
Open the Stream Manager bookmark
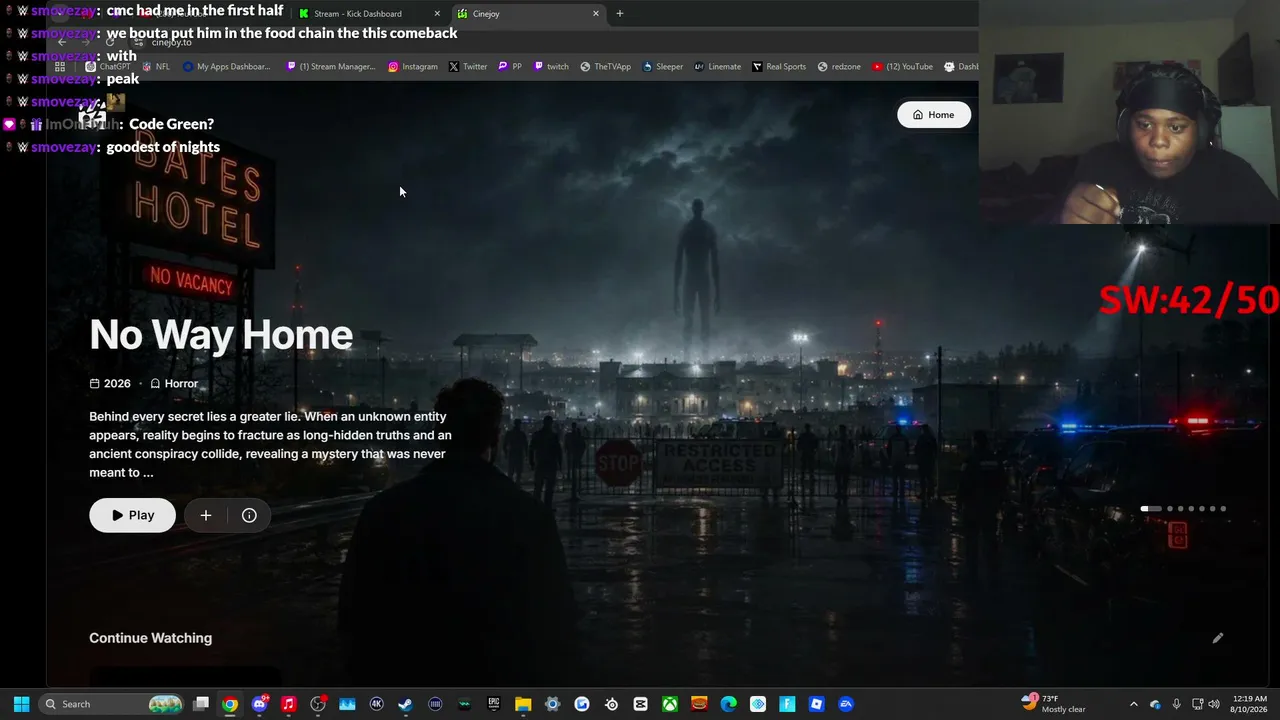point(331,67)
